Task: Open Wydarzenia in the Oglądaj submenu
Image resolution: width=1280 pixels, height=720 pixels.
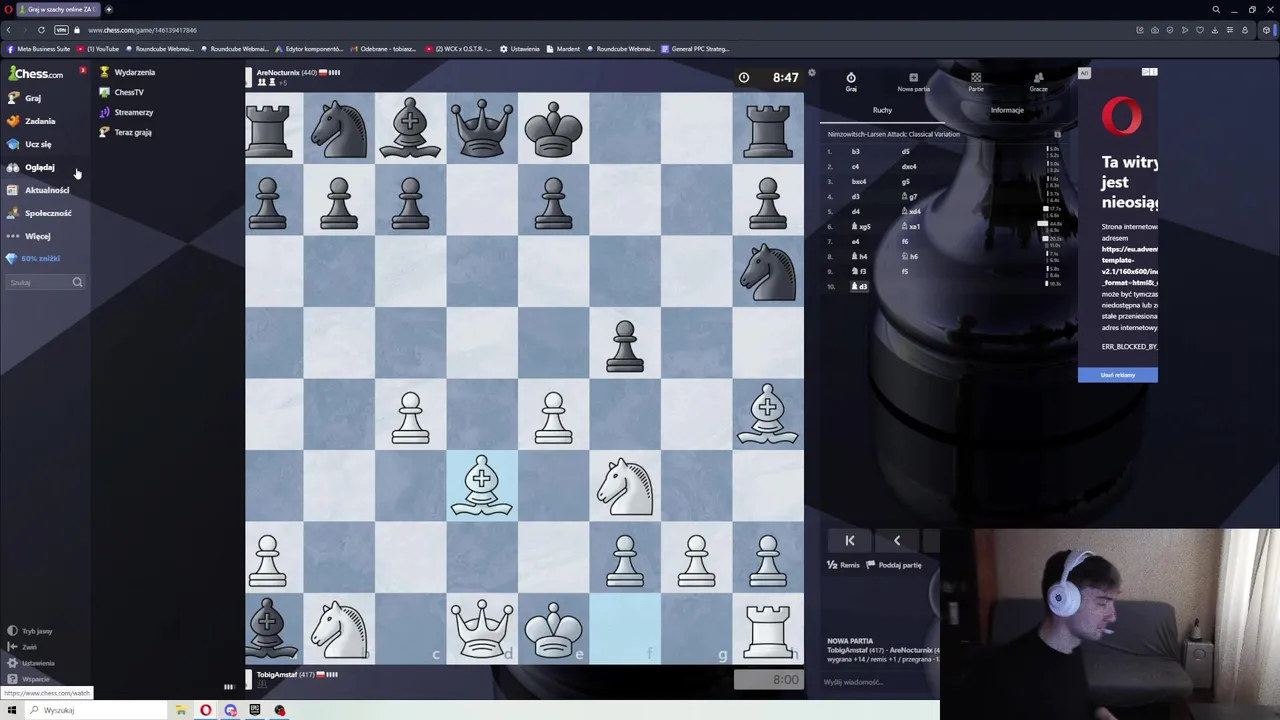Action: click(127, 72)
